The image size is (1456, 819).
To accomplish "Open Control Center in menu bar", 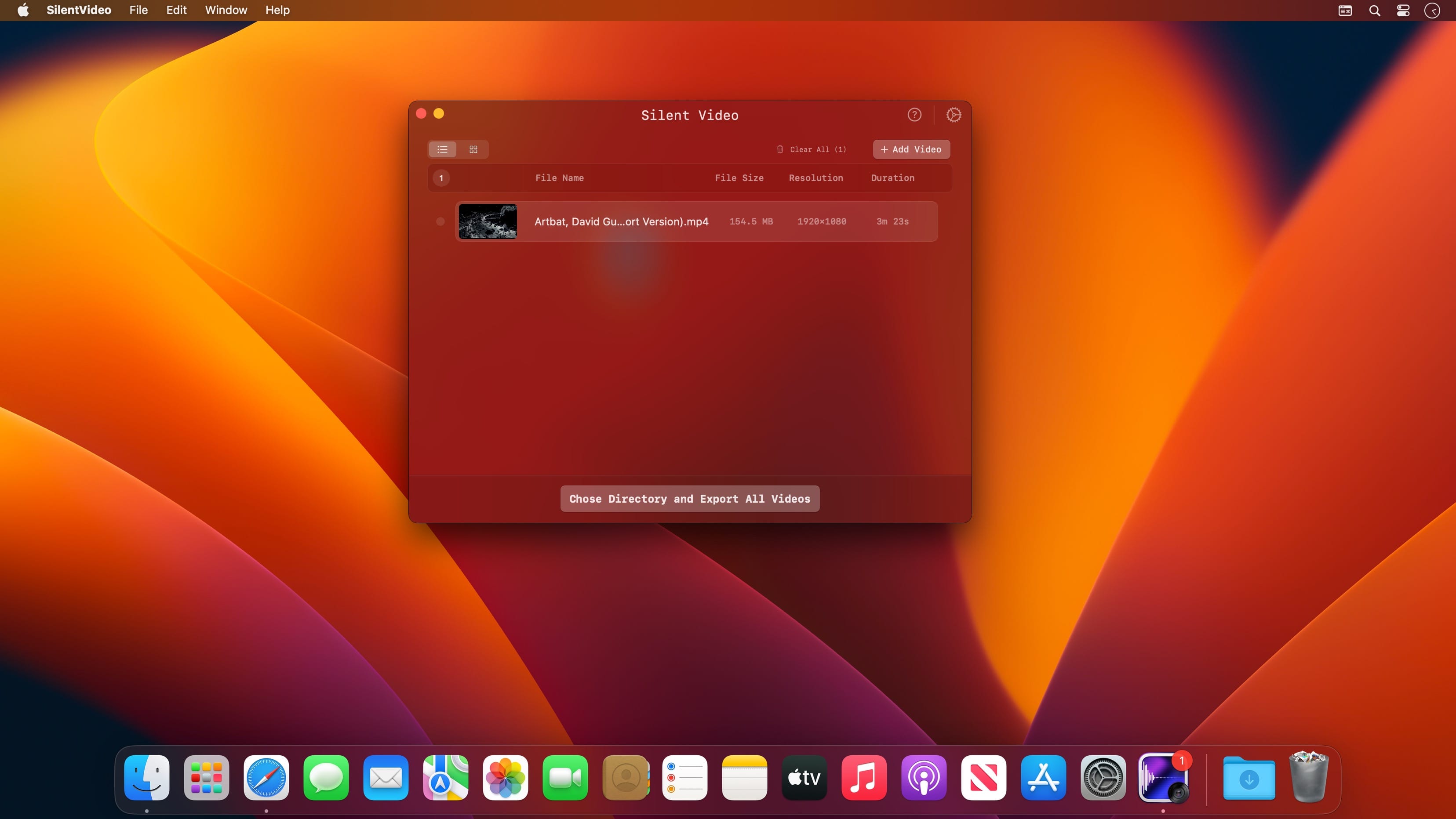I will pyautogui.click(x=1403, y=10).
